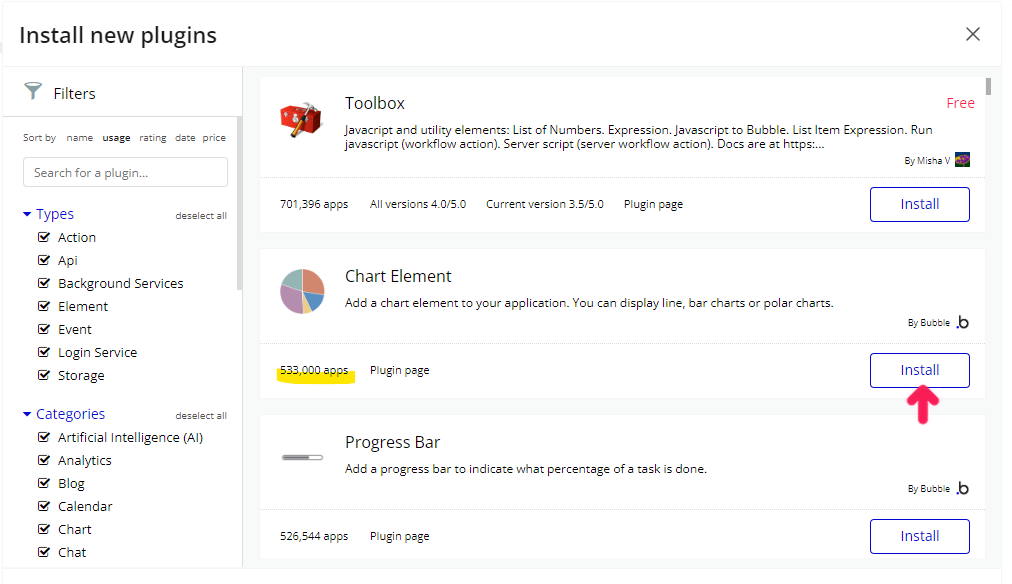The height and width of the screenshot is (584, 1012).
Task: Install the Progress Bar plugin
Action: pos(920,536)
